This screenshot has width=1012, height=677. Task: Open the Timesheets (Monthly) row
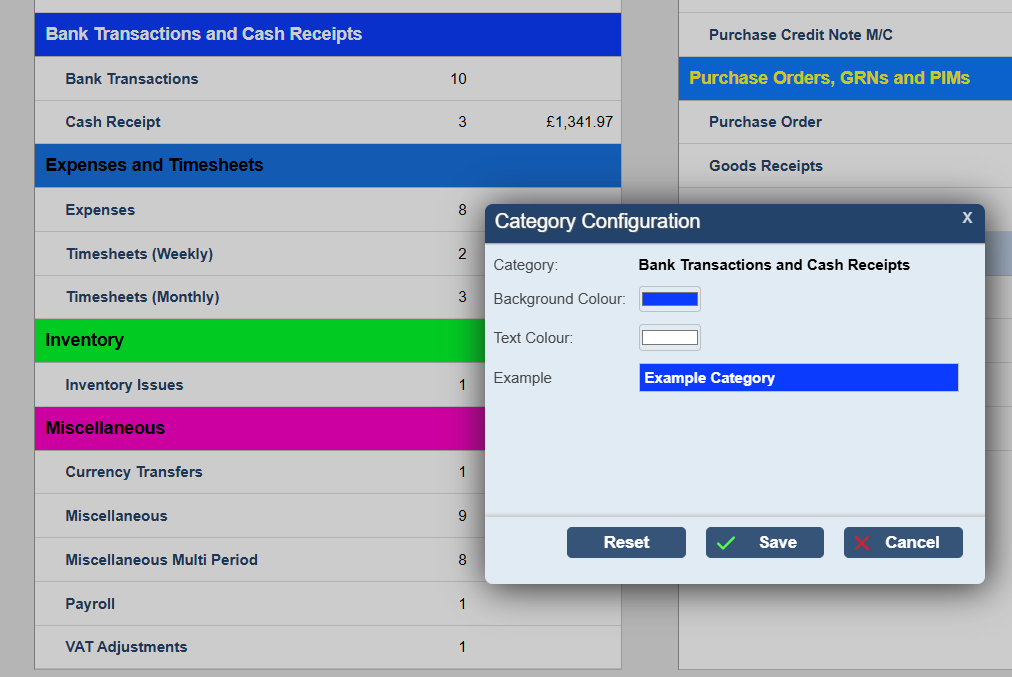pos(142,297)
